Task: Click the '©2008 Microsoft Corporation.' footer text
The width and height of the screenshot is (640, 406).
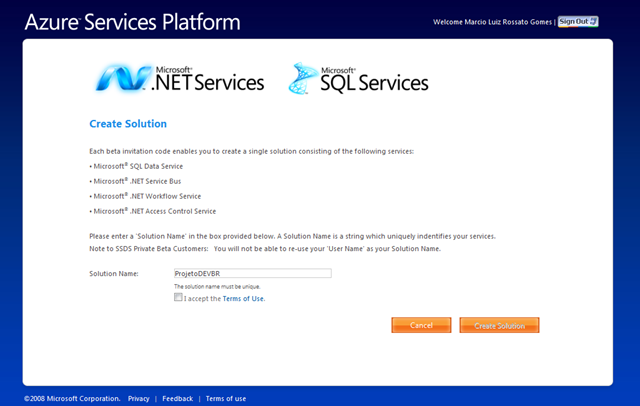Action: pos(72,399)
